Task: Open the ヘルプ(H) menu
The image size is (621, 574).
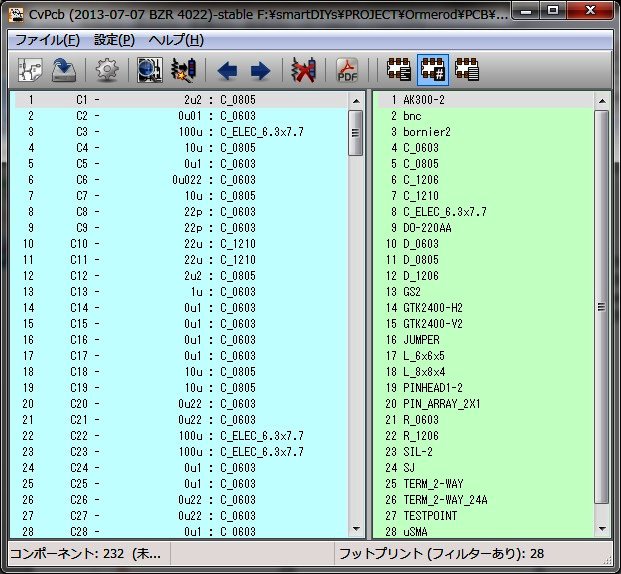Action: 176,40
